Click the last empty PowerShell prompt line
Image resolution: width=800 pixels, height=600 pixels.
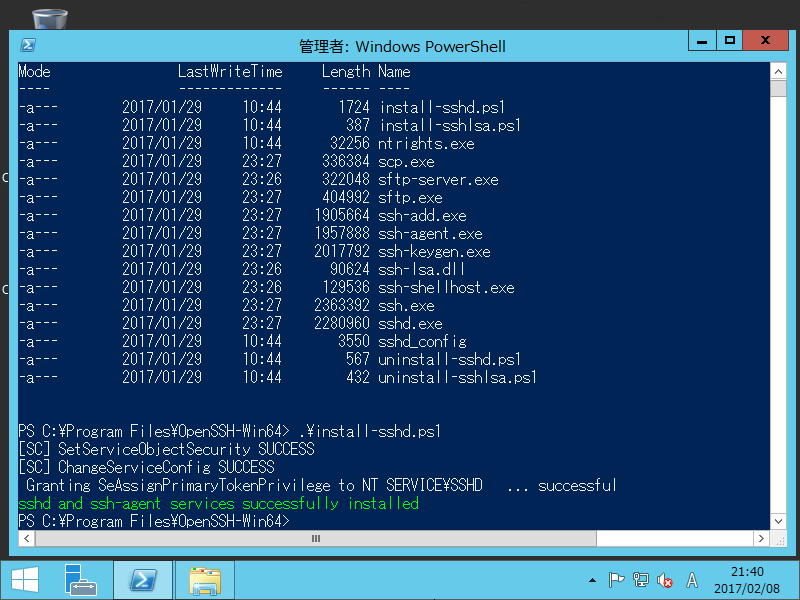click(154, 521)
